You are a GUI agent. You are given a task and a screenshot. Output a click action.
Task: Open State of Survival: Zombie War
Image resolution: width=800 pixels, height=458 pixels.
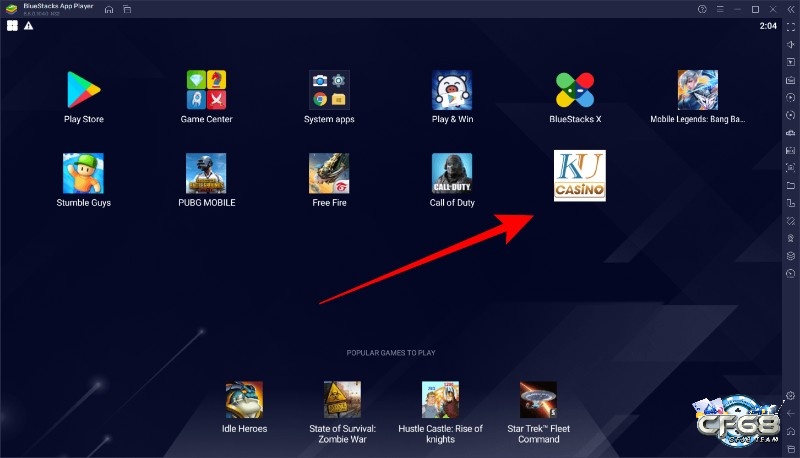(342, 400)
